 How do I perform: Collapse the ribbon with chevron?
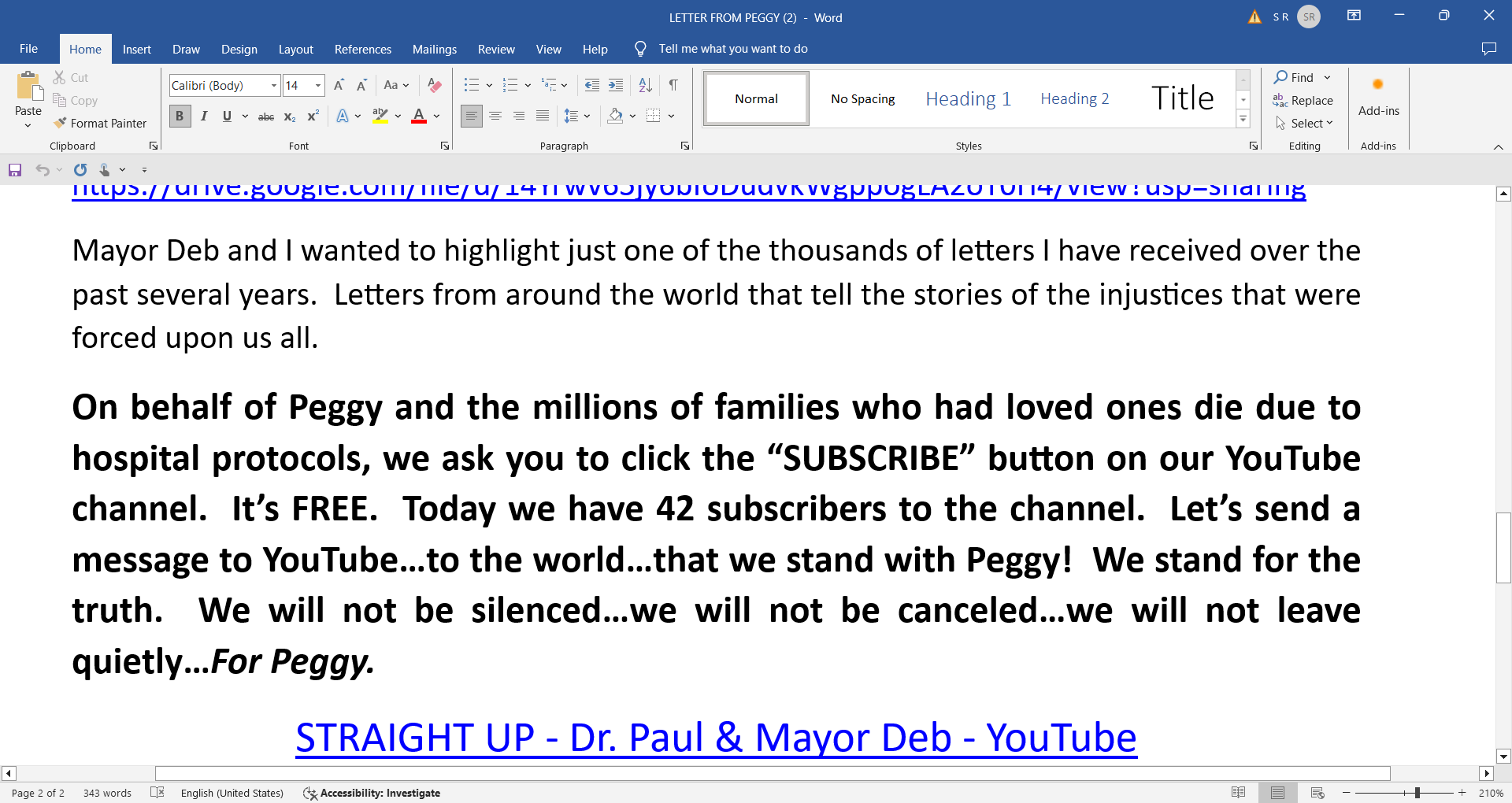(x=1499, y=147)
